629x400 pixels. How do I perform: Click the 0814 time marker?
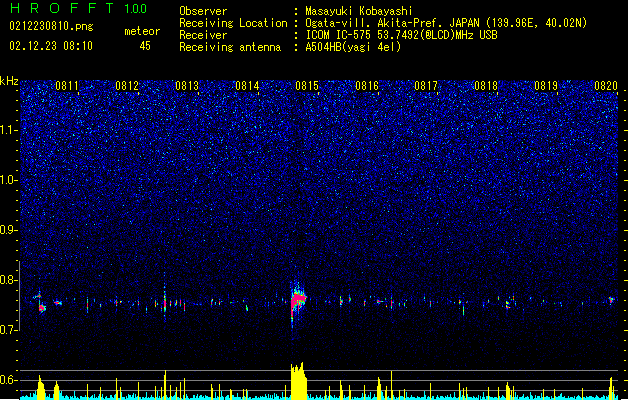pos(247,86)
